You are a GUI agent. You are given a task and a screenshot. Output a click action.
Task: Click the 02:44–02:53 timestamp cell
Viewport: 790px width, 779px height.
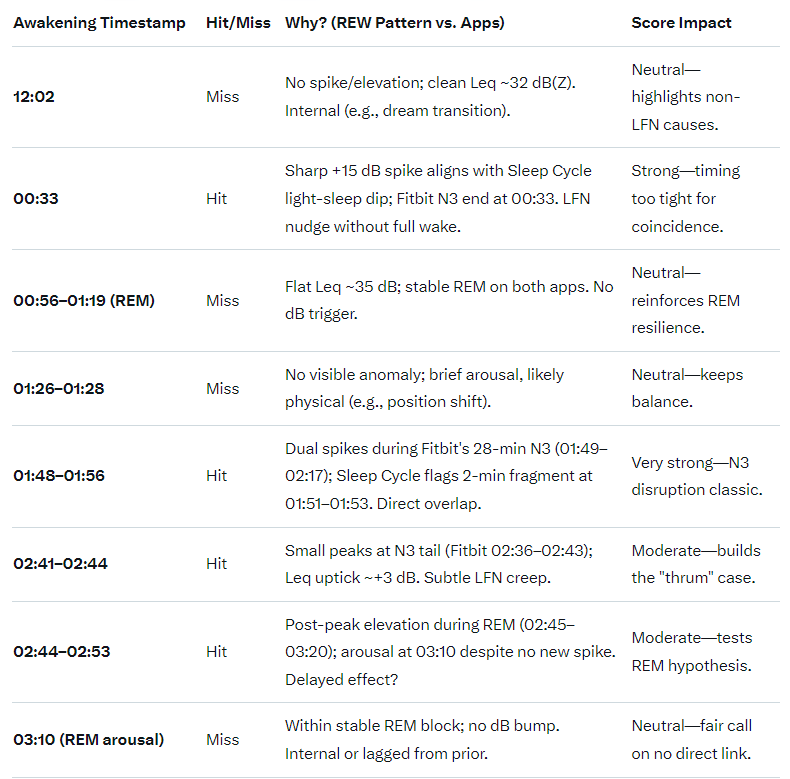point(61,652)
